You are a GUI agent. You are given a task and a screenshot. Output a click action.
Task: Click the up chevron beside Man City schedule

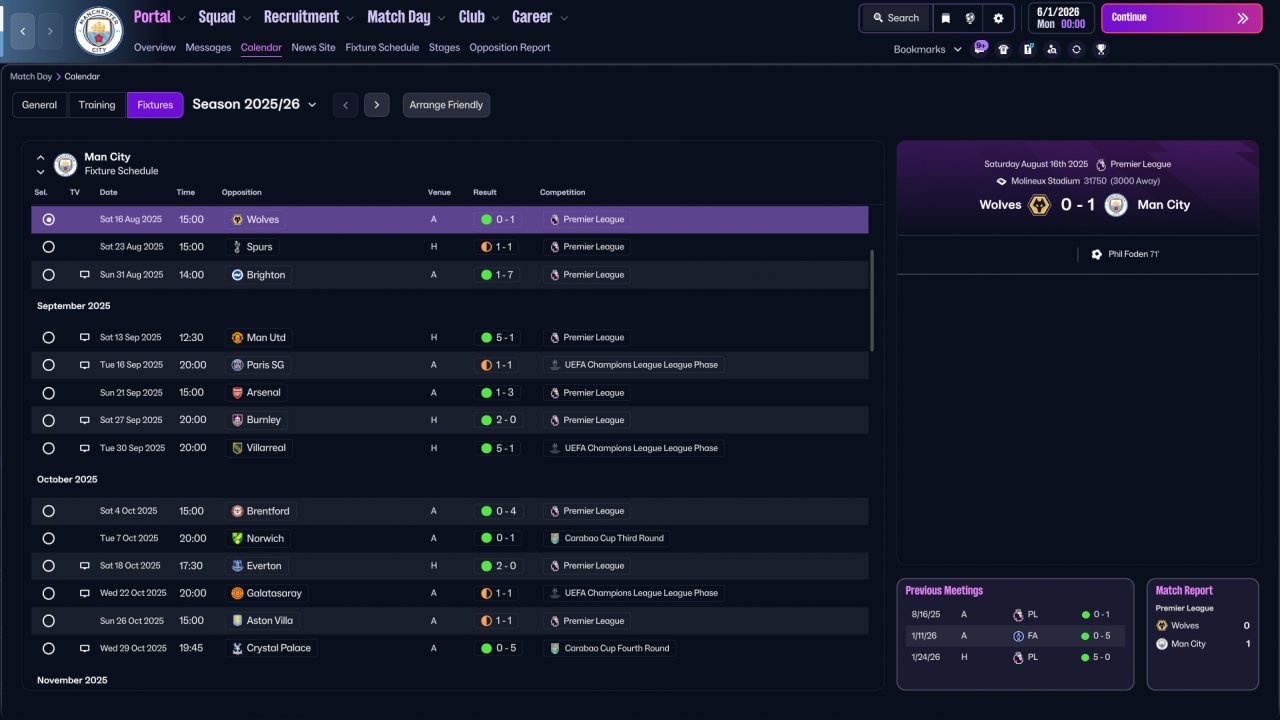41,157
